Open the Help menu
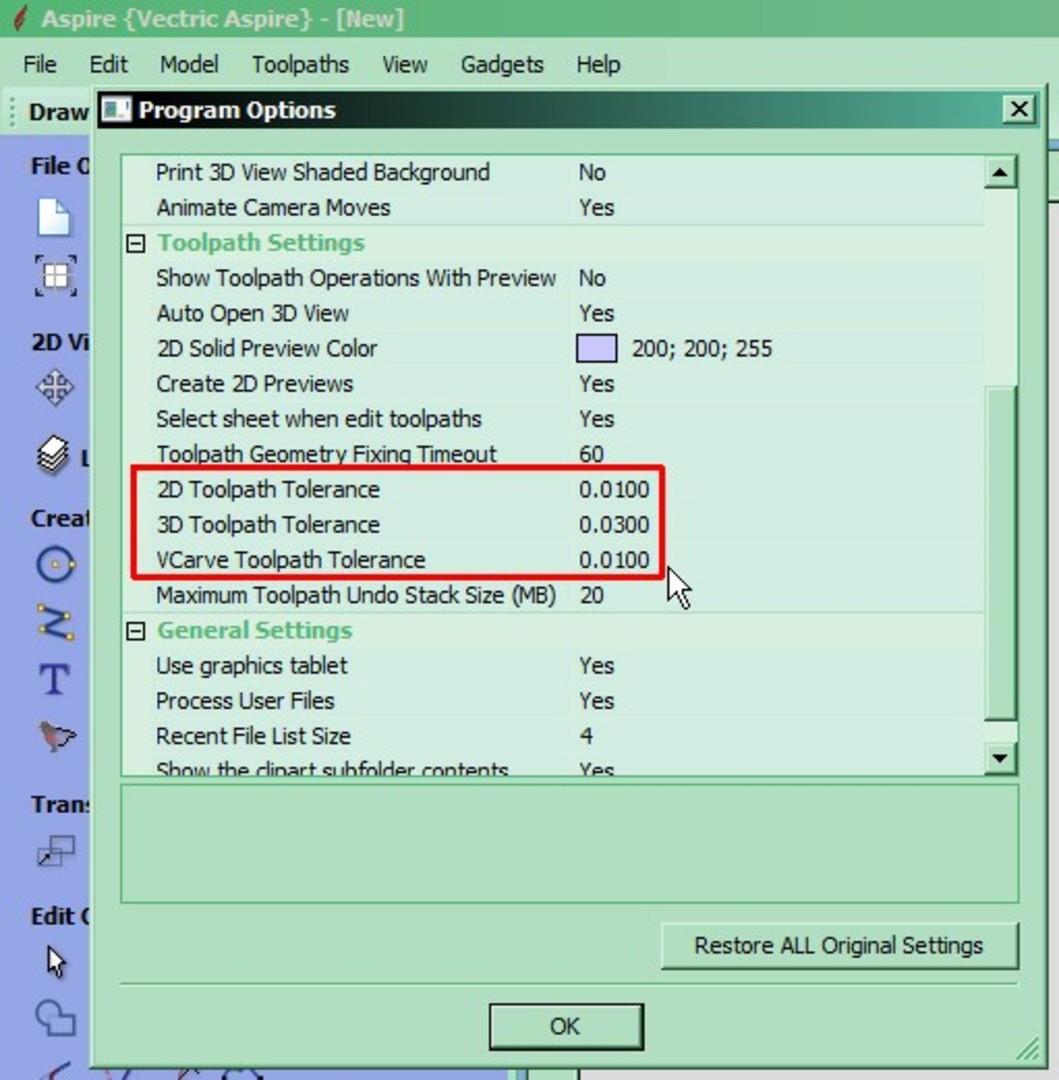 [x=598, y=65]
